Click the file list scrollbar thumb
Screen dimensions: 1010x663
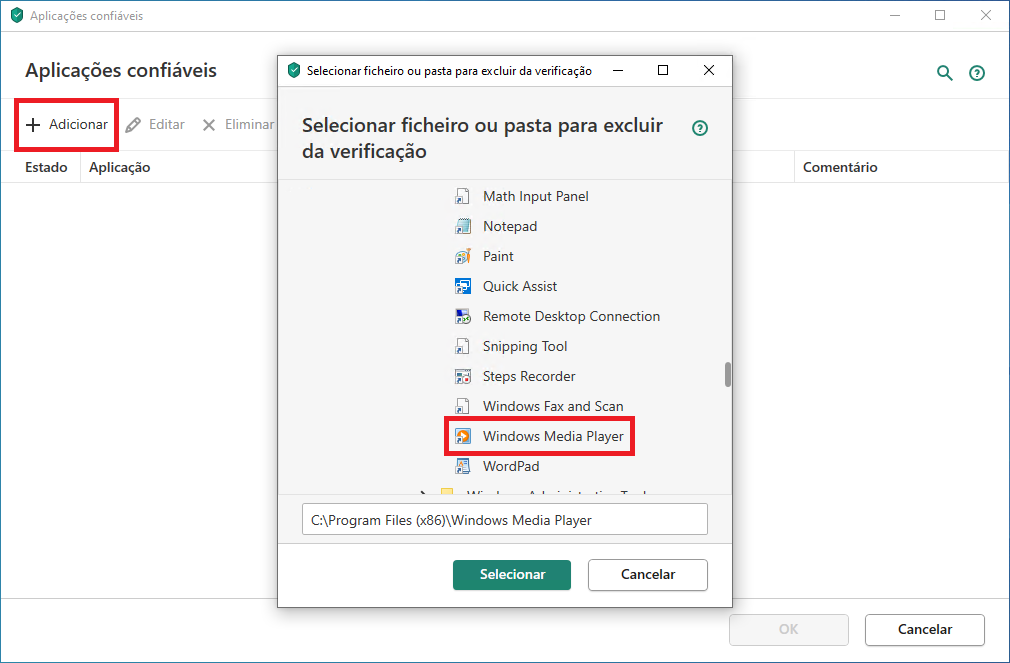tap(728, 374)
